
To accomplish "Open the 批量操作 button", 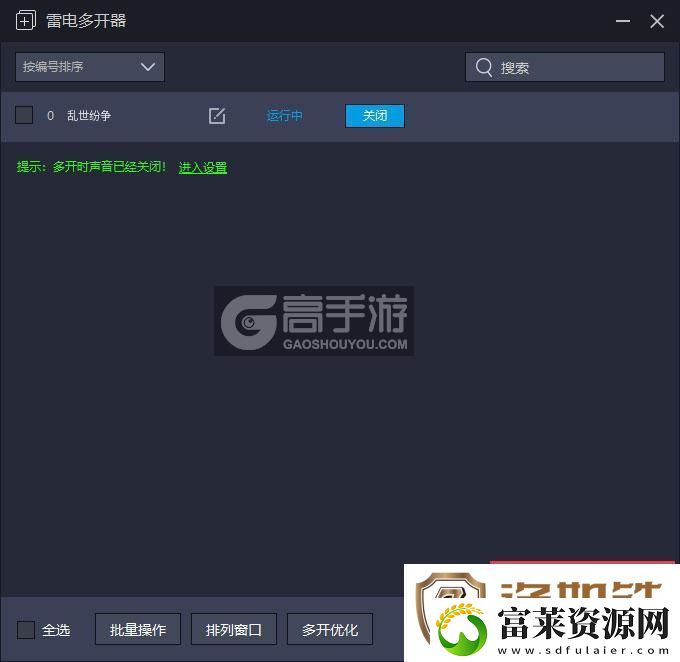I will 138,629.
